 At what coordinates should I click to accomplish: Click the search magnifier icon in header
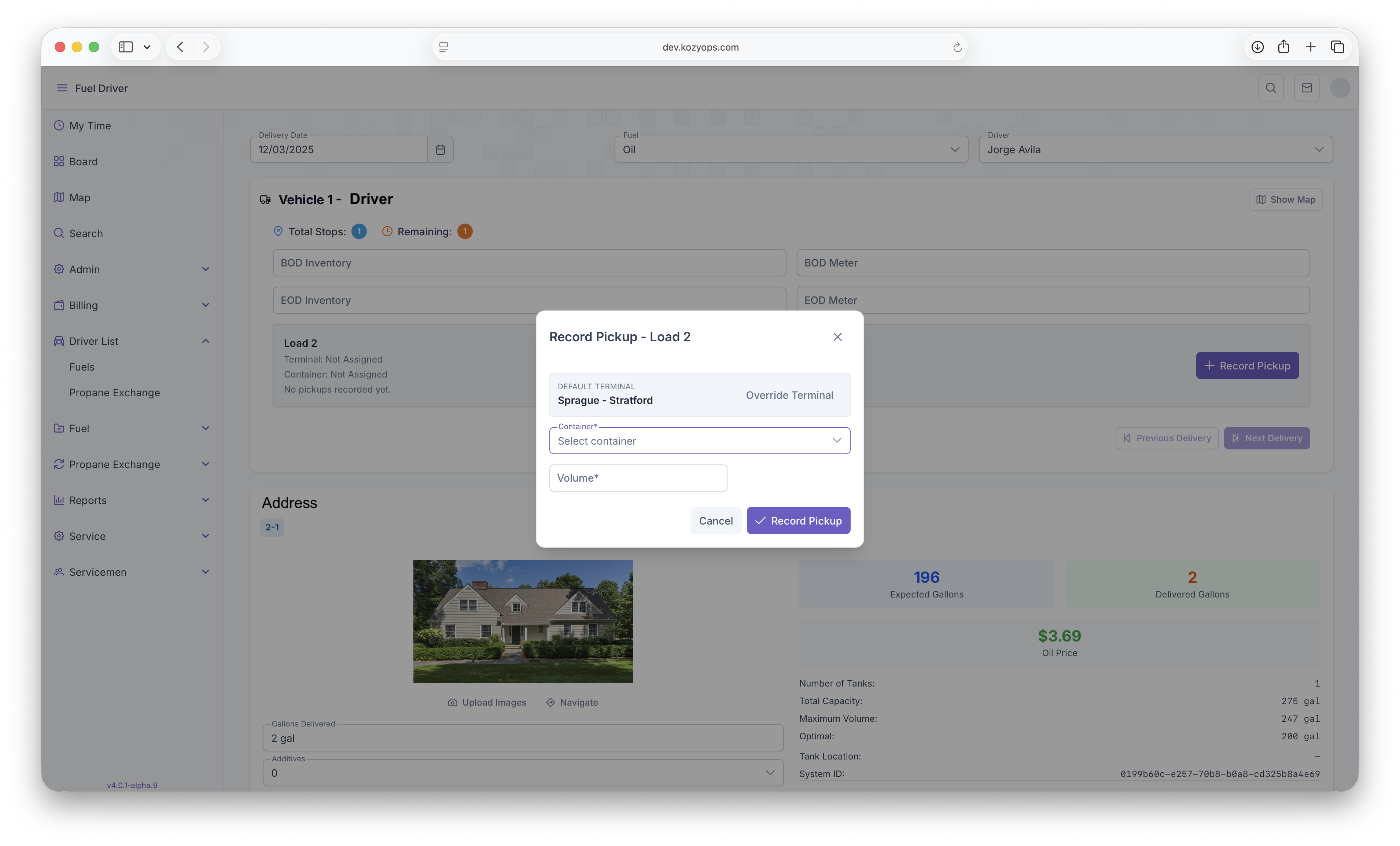[x=1271, y=88]
